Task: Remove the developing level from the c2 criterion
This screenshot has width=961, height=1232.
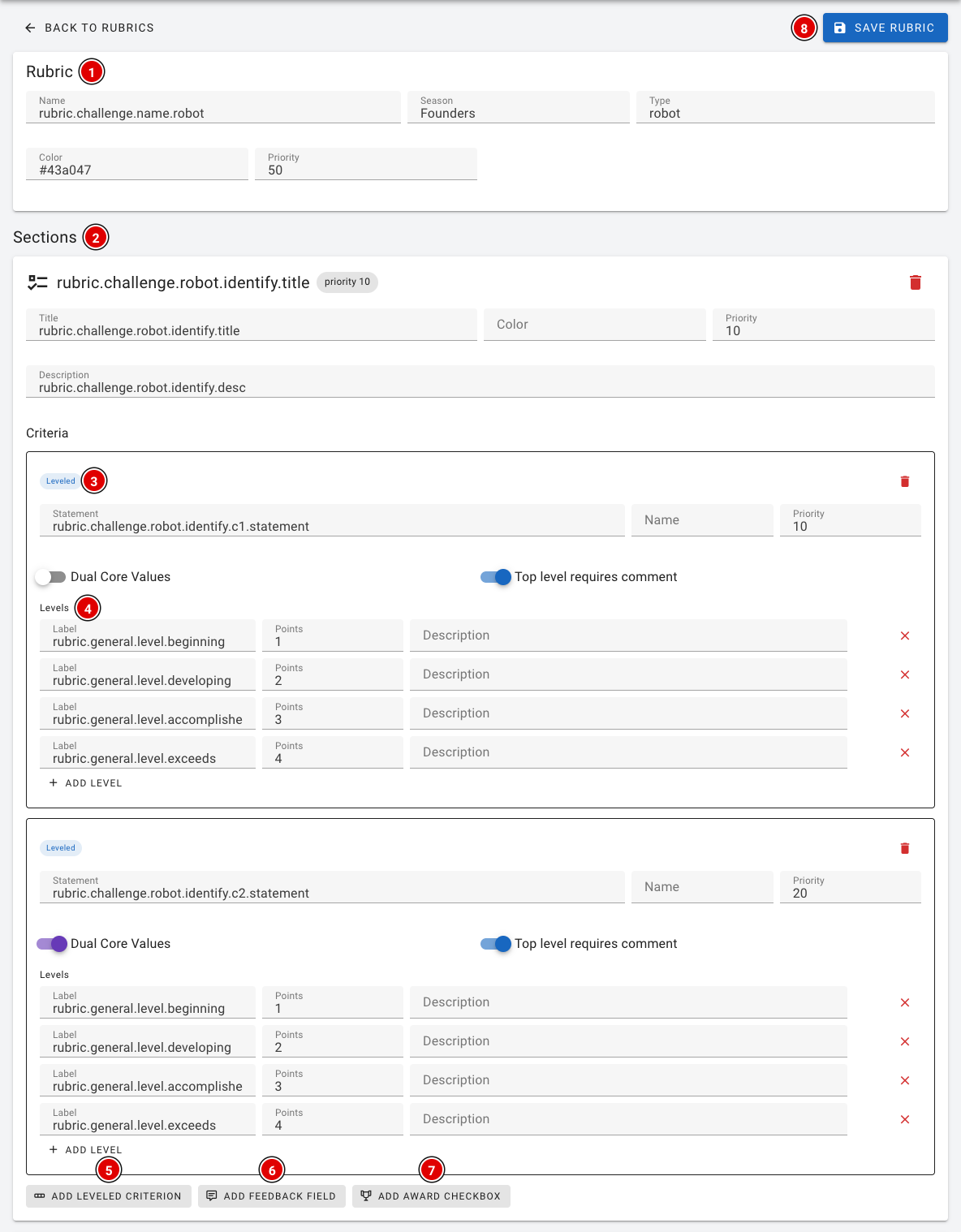Action: point(905,1041)
